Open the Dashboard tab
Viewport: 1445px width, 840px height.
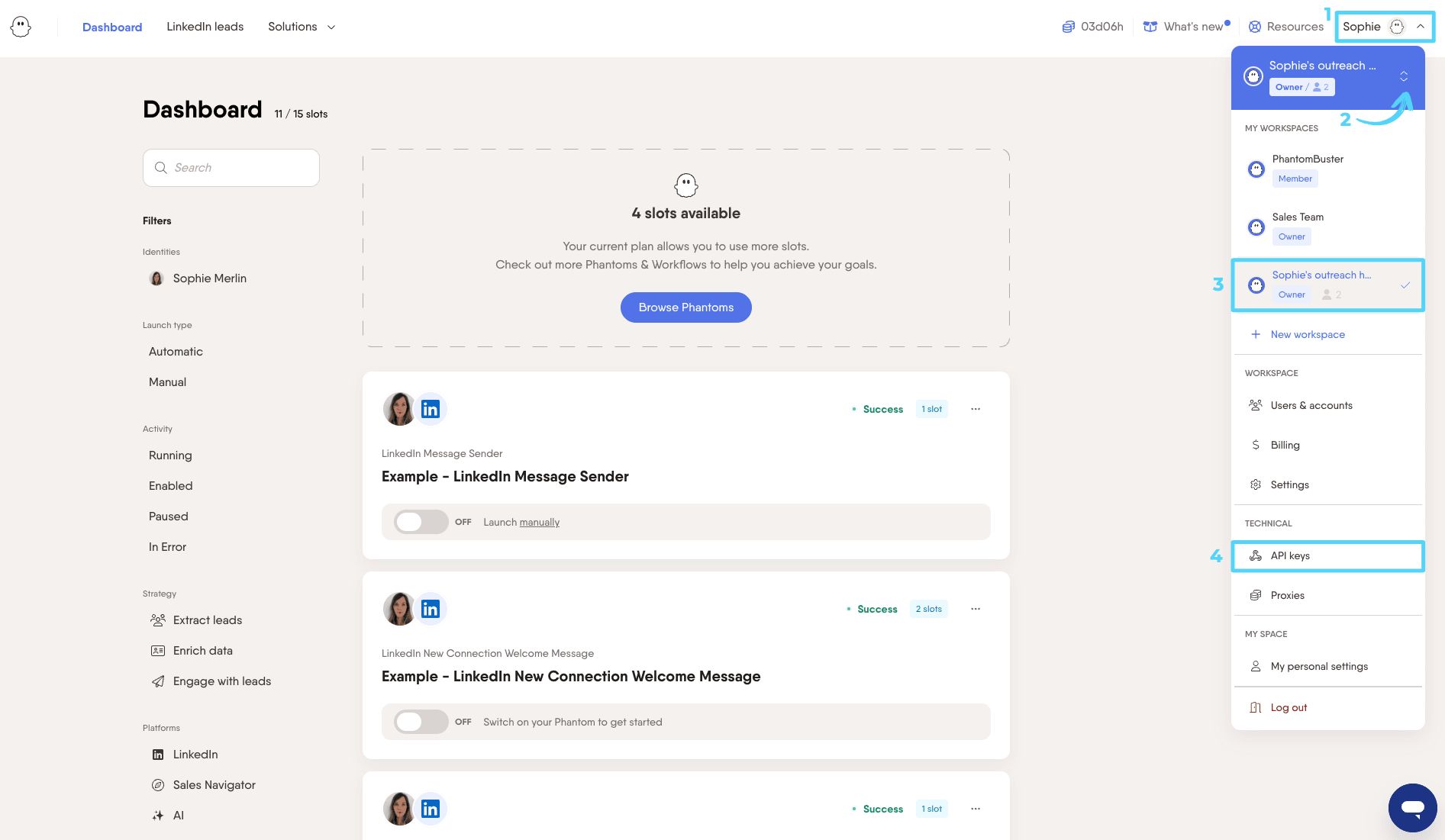(112, 27)
